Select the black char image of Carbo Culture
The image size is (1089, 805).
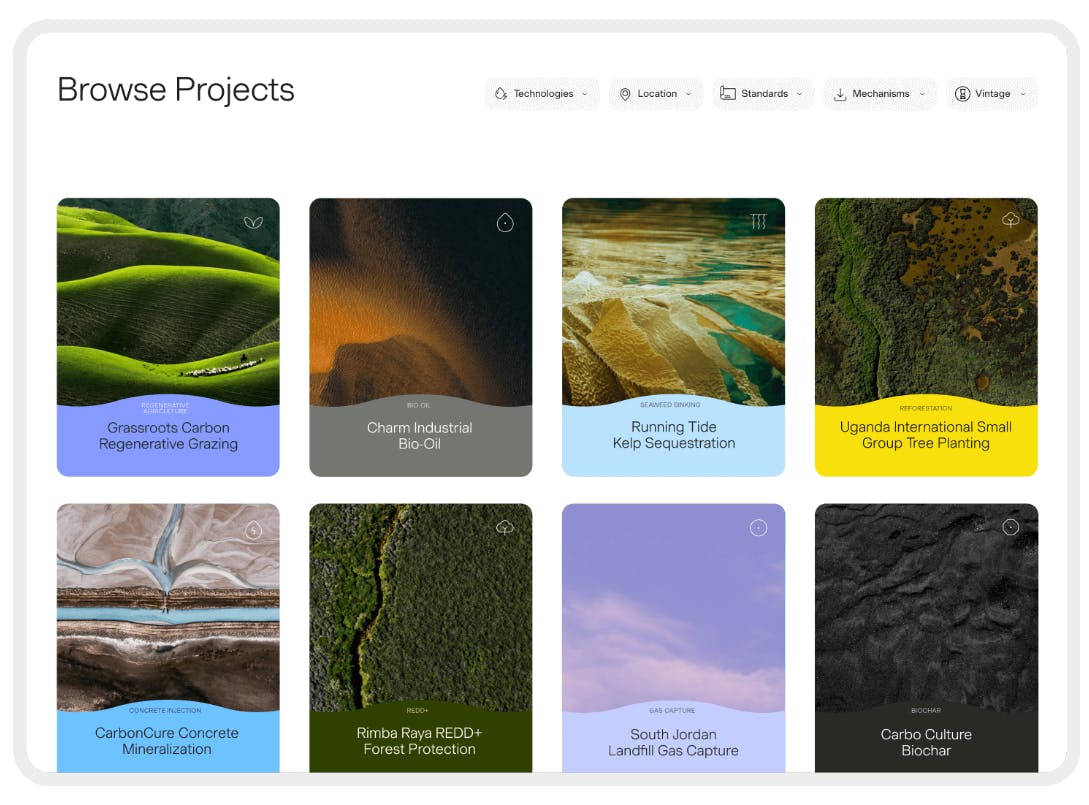[x=926, y=606]
